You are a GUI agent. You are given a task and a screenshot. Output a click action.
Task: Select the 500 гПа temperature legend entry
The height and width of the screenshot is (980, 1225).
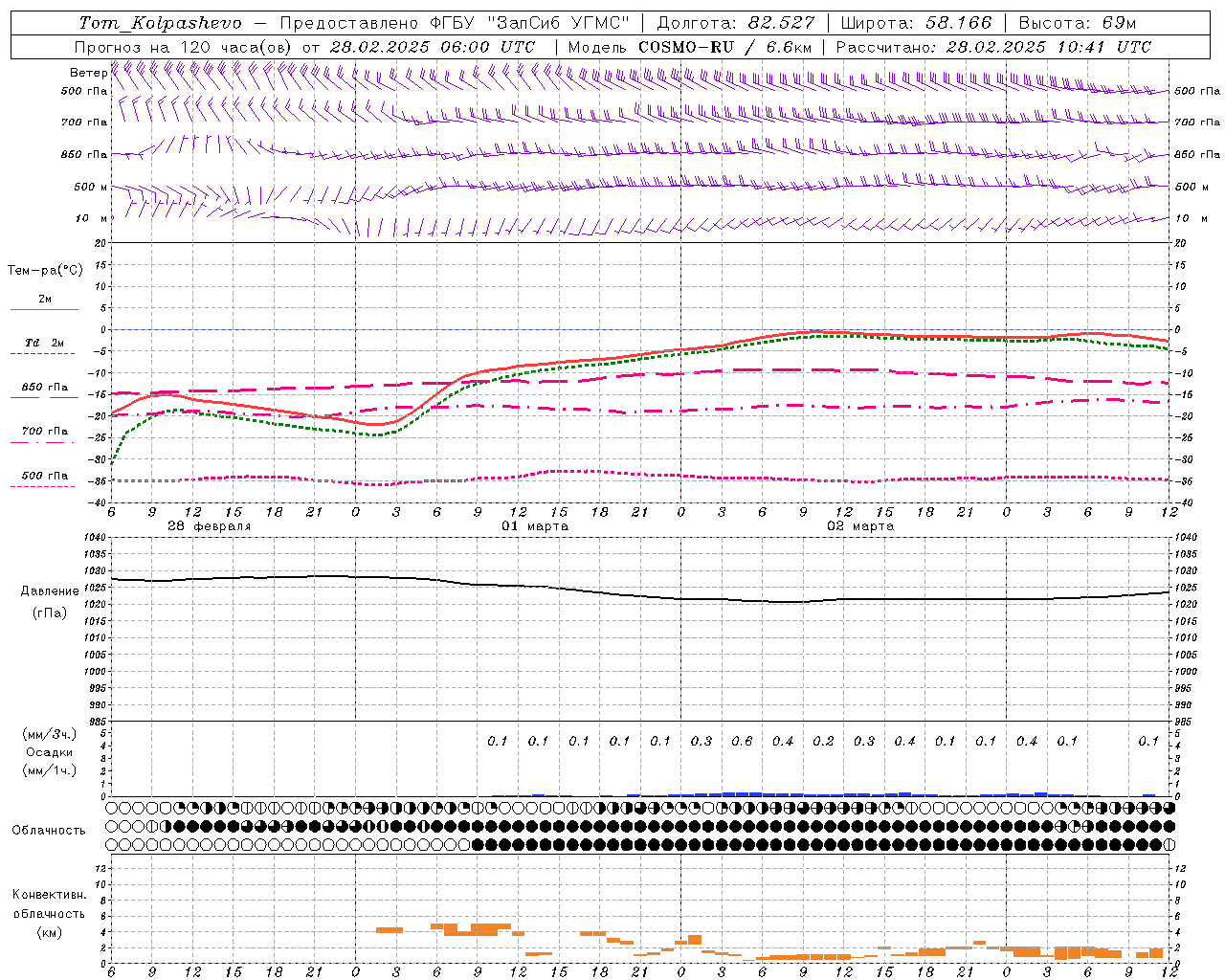(45, 476)
